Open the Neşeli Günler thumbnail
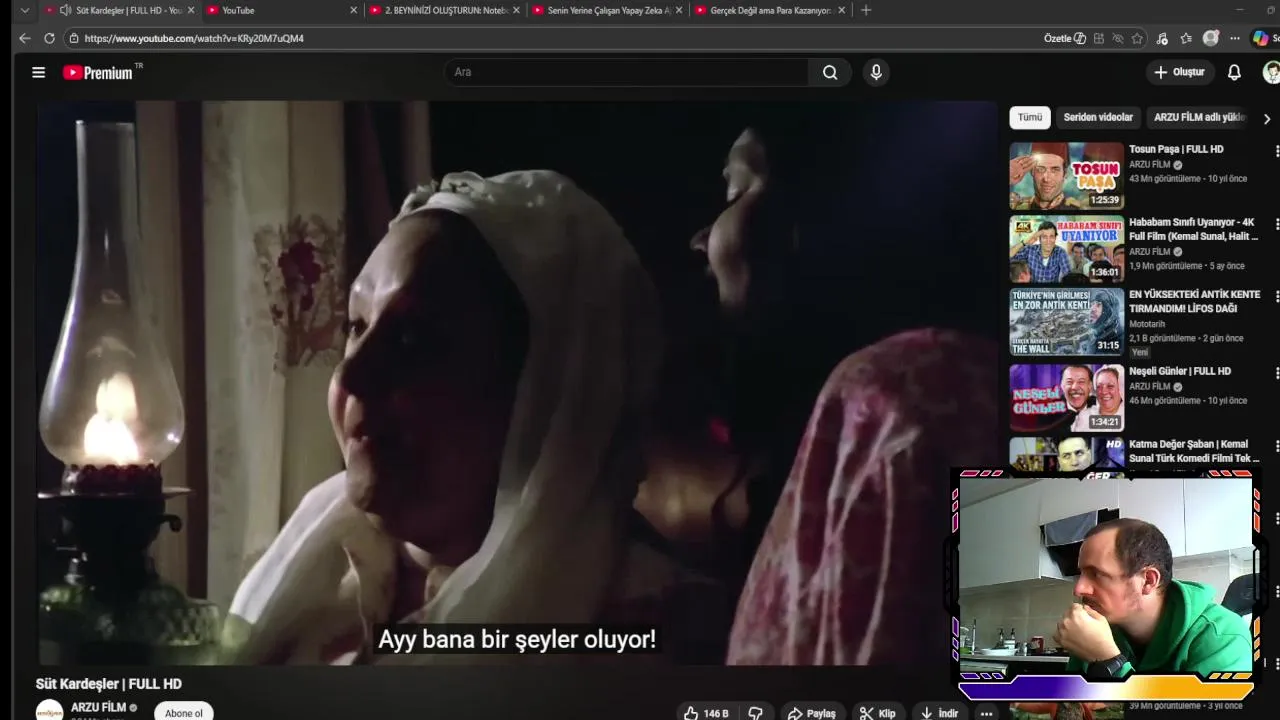 pyautogui.click(x=1066, y=397)
